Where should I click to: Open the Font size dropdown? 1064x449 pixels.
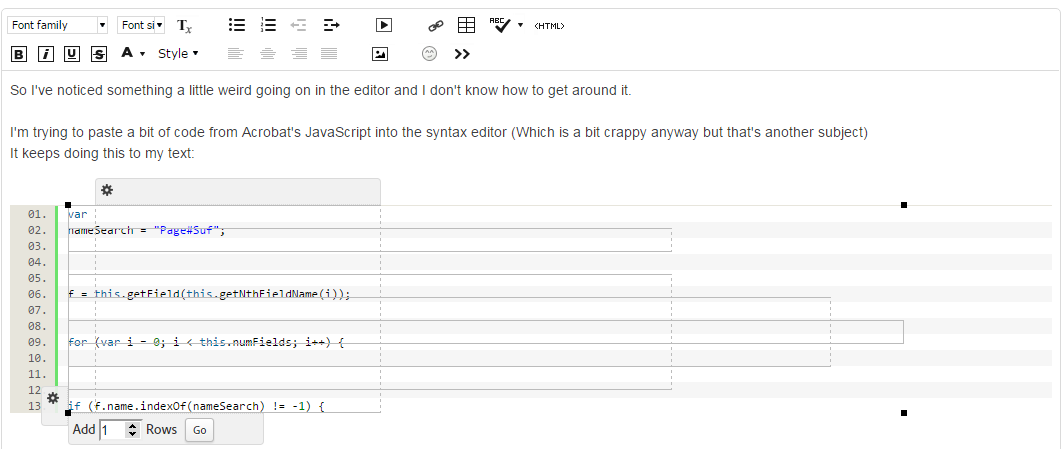point(141,25)
